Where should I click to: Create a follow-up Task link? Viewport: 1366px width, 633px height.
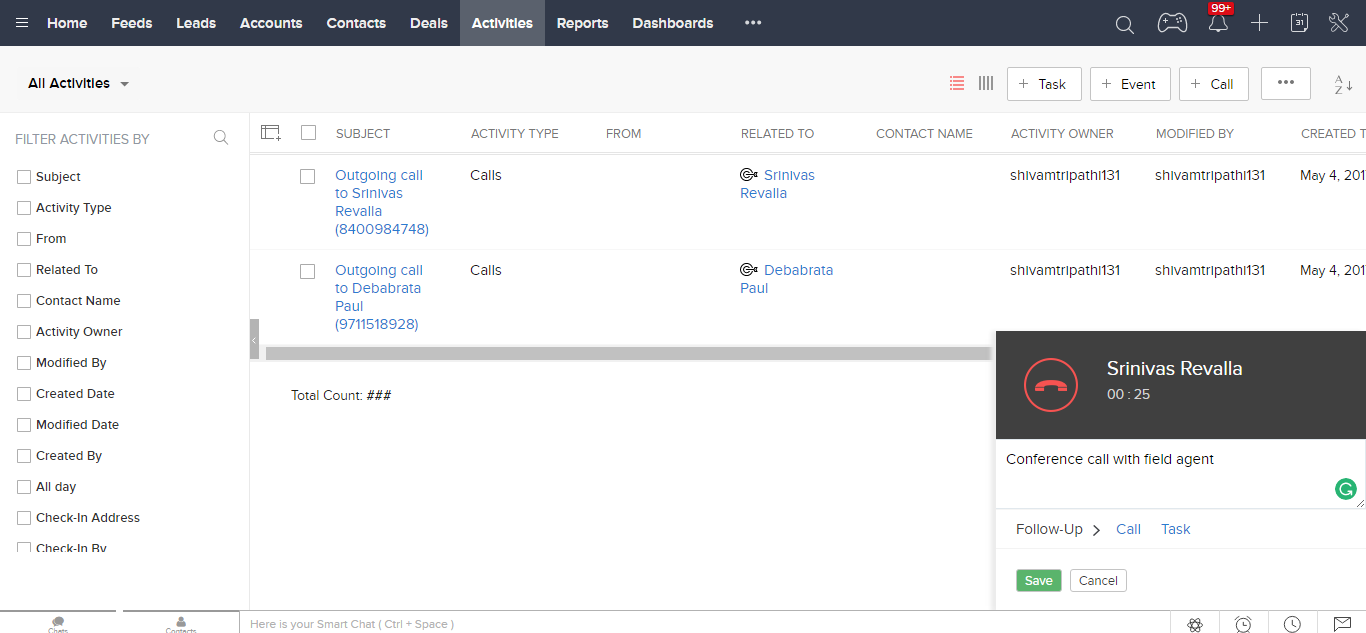click(1176, 529)
